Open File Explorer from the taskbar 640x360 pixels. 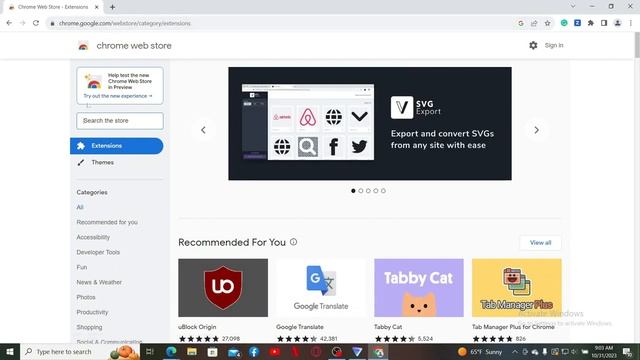pos(192,351)
